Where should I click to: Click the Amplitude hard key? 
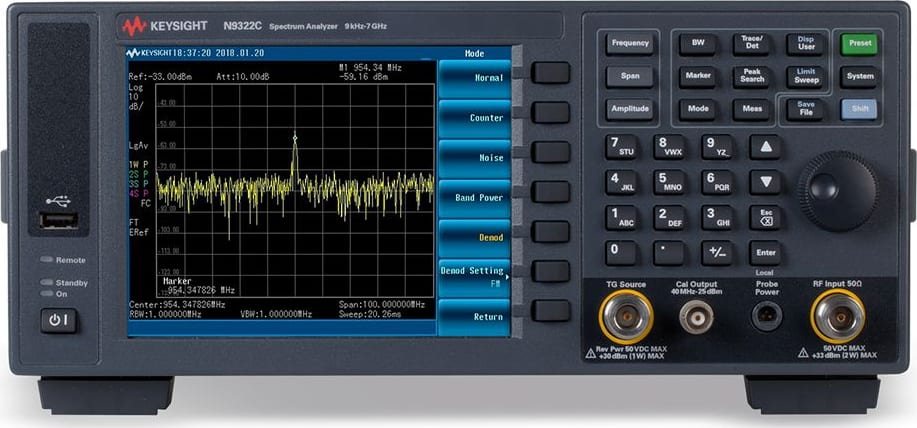[630, 109]
